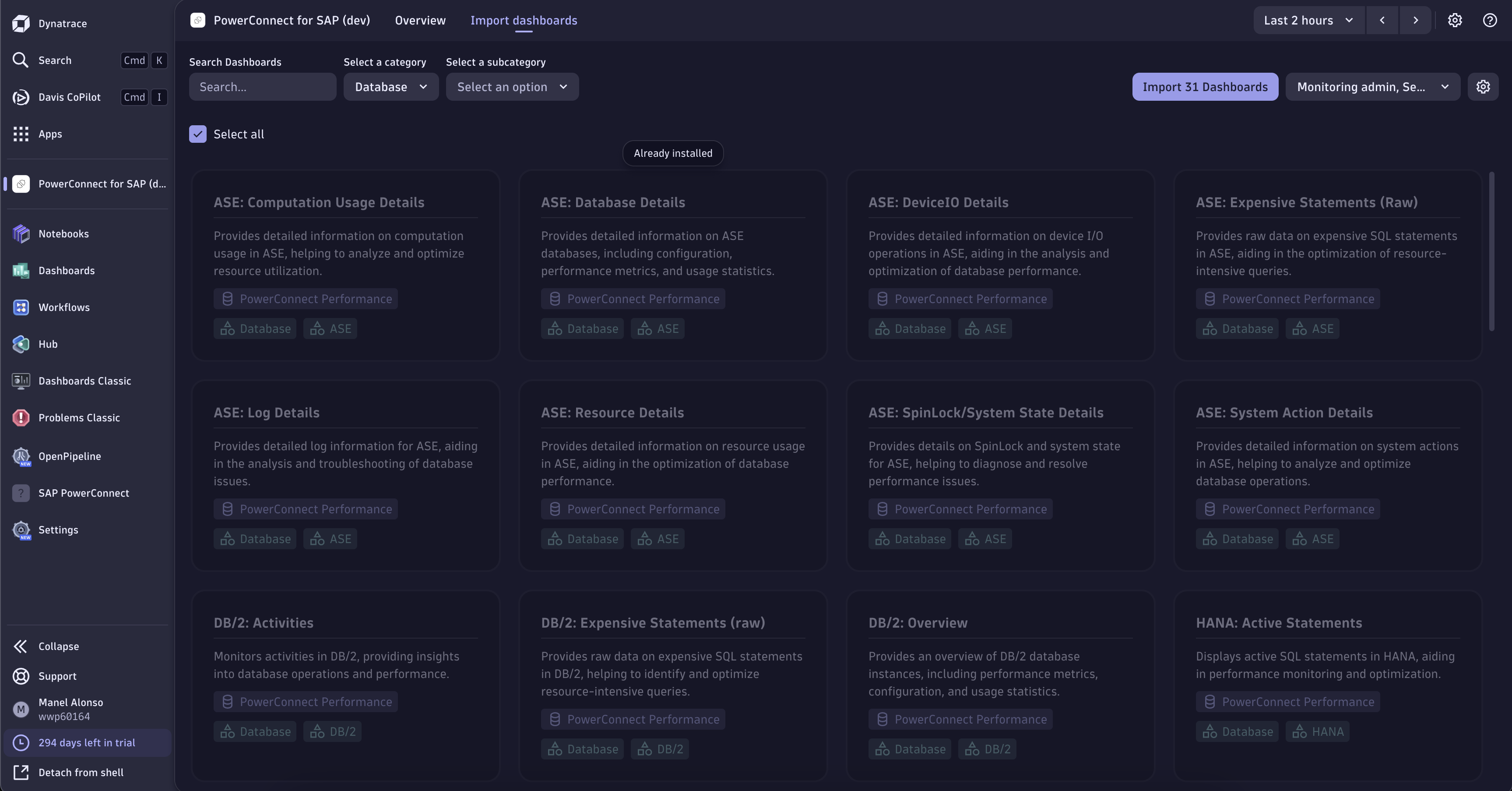Click the Search Dashboards input field
Screen dimensions: 1512x791
262,86
